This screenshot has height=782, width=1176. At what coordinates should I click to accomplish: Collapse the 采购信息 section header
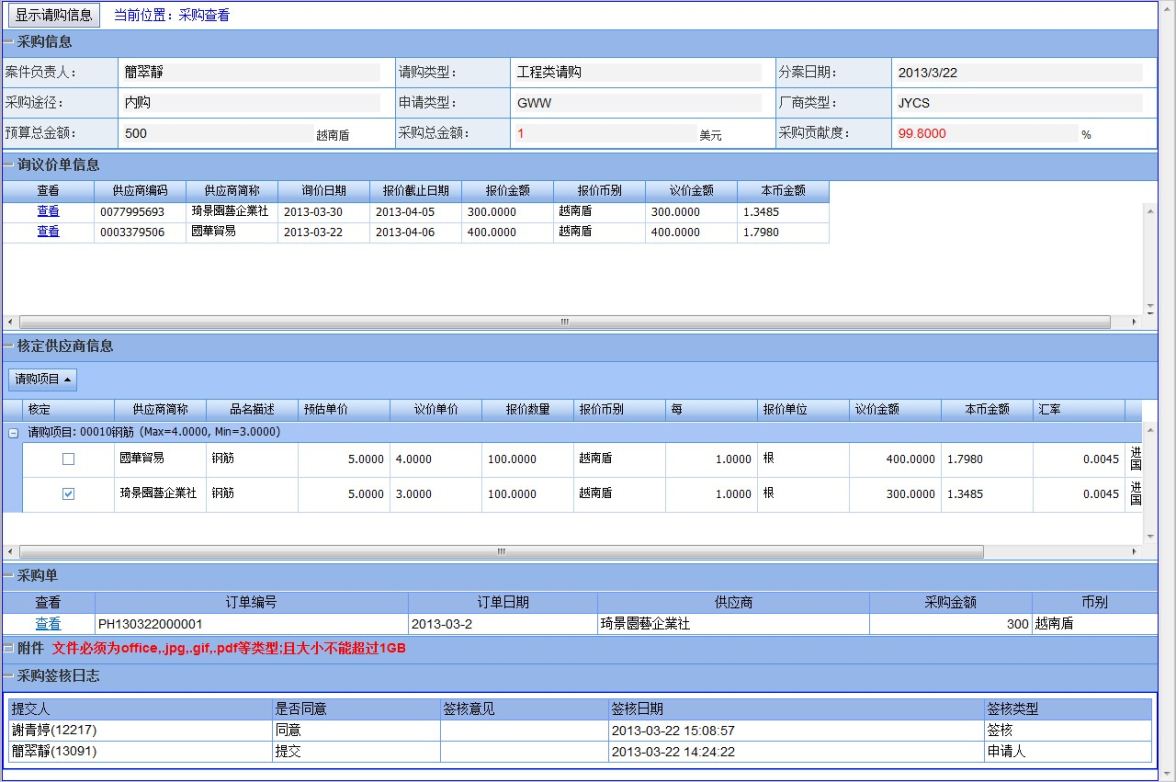[9, 41]
